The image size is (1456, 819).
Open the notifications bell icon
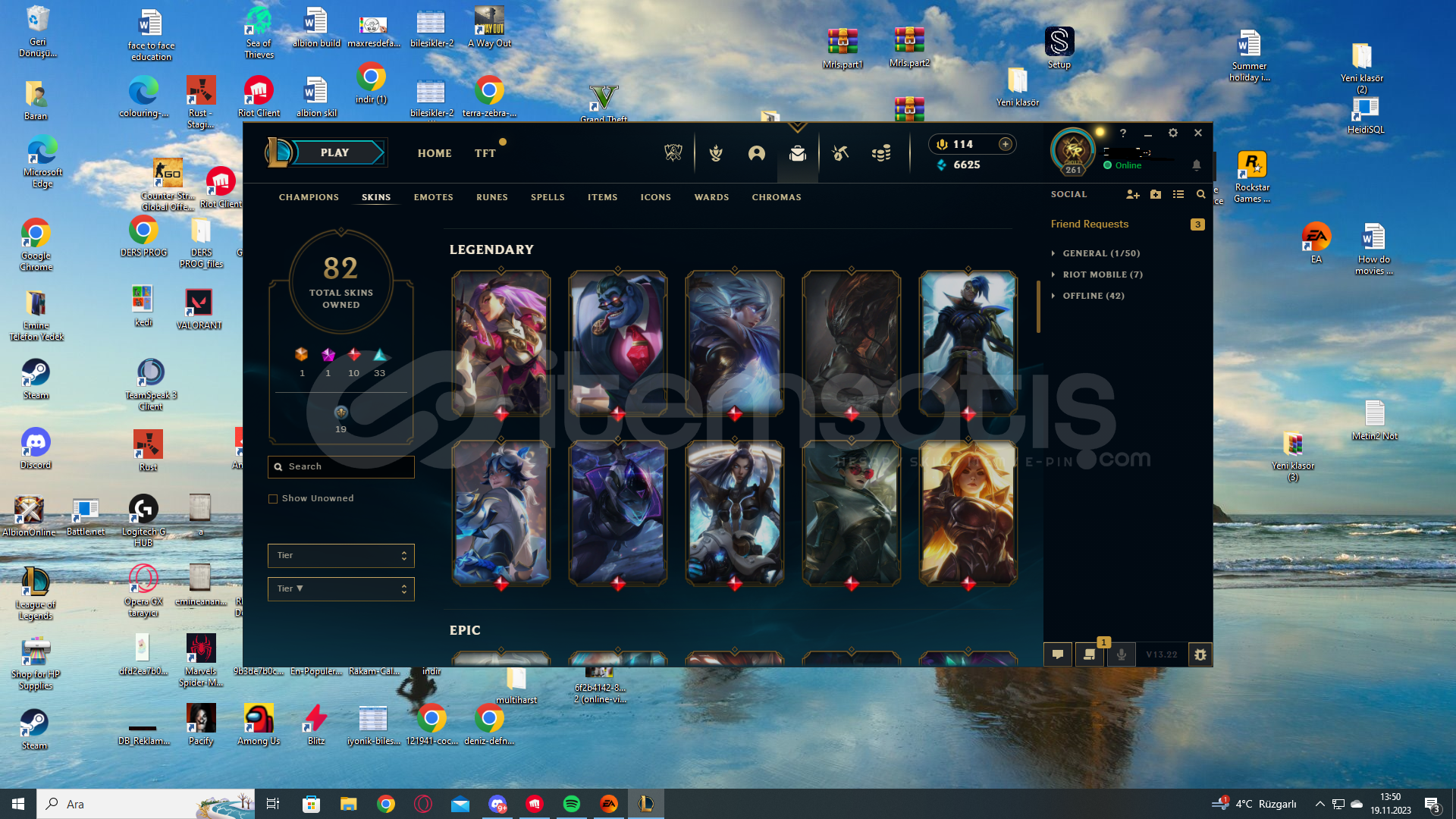click(x=1197, y=165)
